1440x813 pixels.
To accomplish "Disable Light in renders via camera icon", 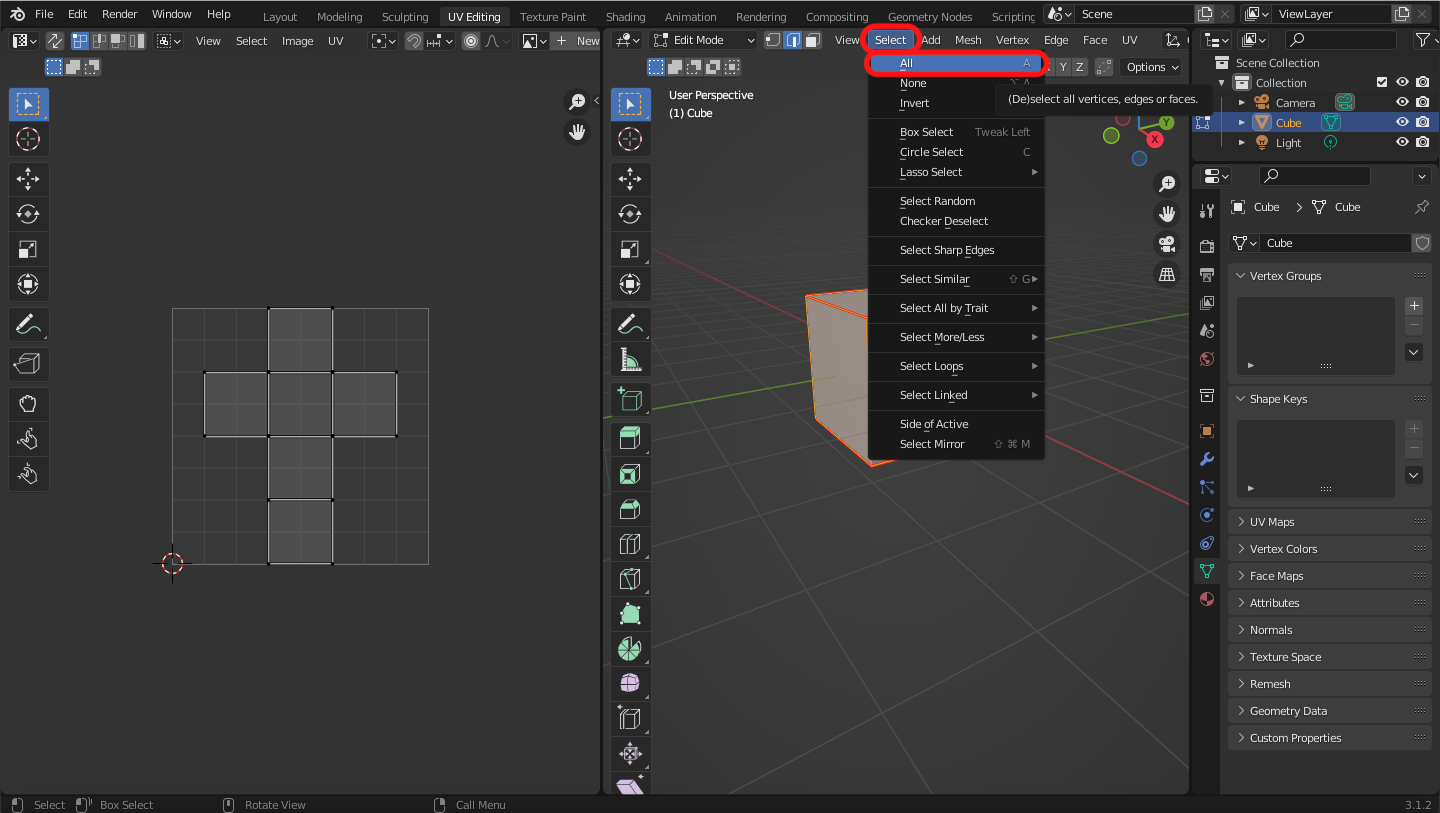I will click(x=1422, y=143).
